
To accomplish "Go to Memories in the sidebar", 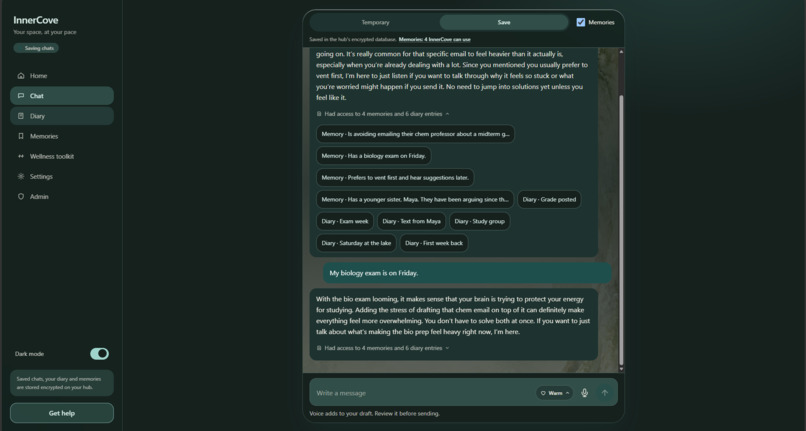I will [x=62, y=136].
